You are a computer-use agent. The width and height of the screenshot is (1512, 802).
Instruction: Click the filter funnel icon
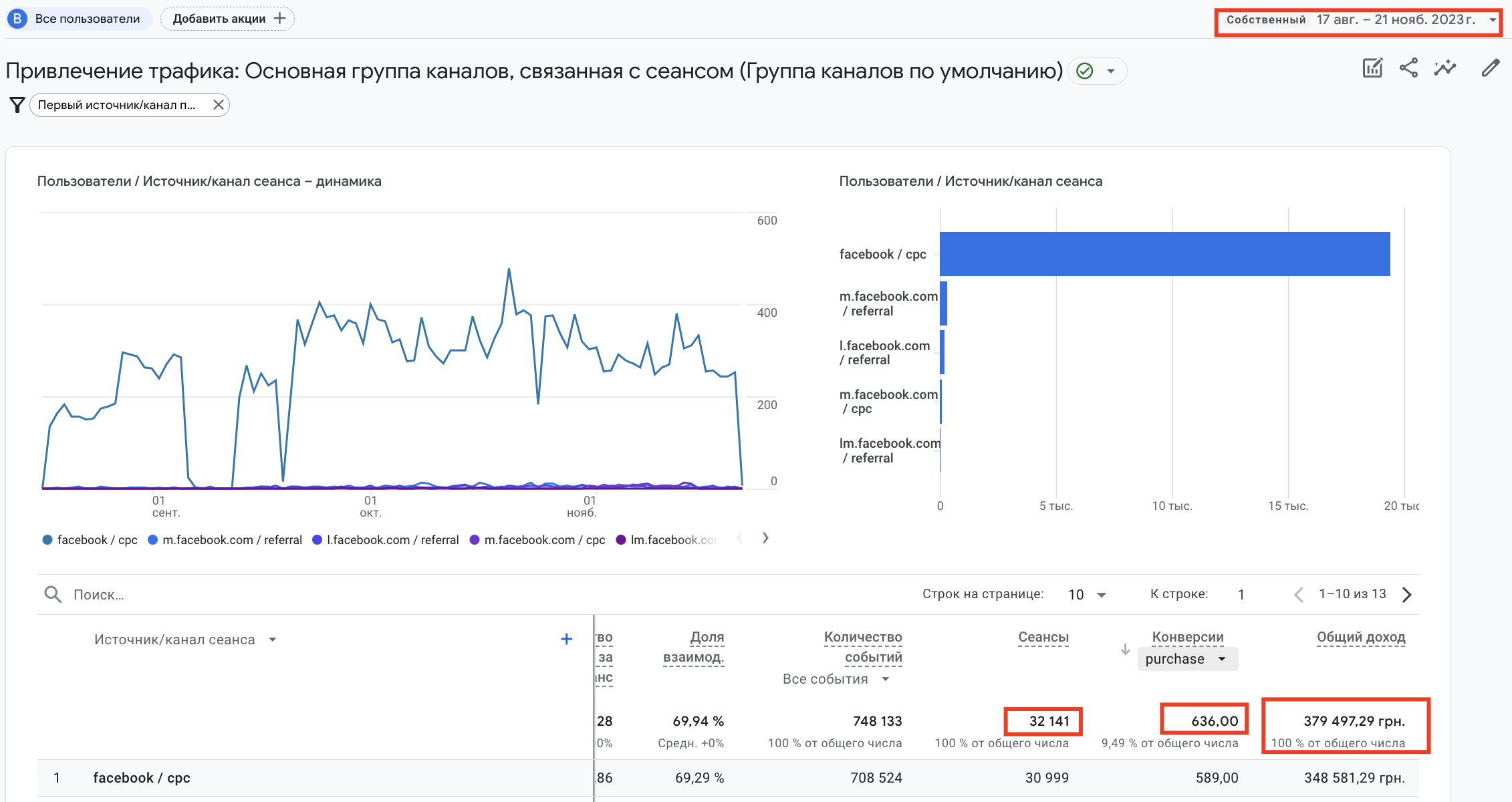[x=17, y=105]
